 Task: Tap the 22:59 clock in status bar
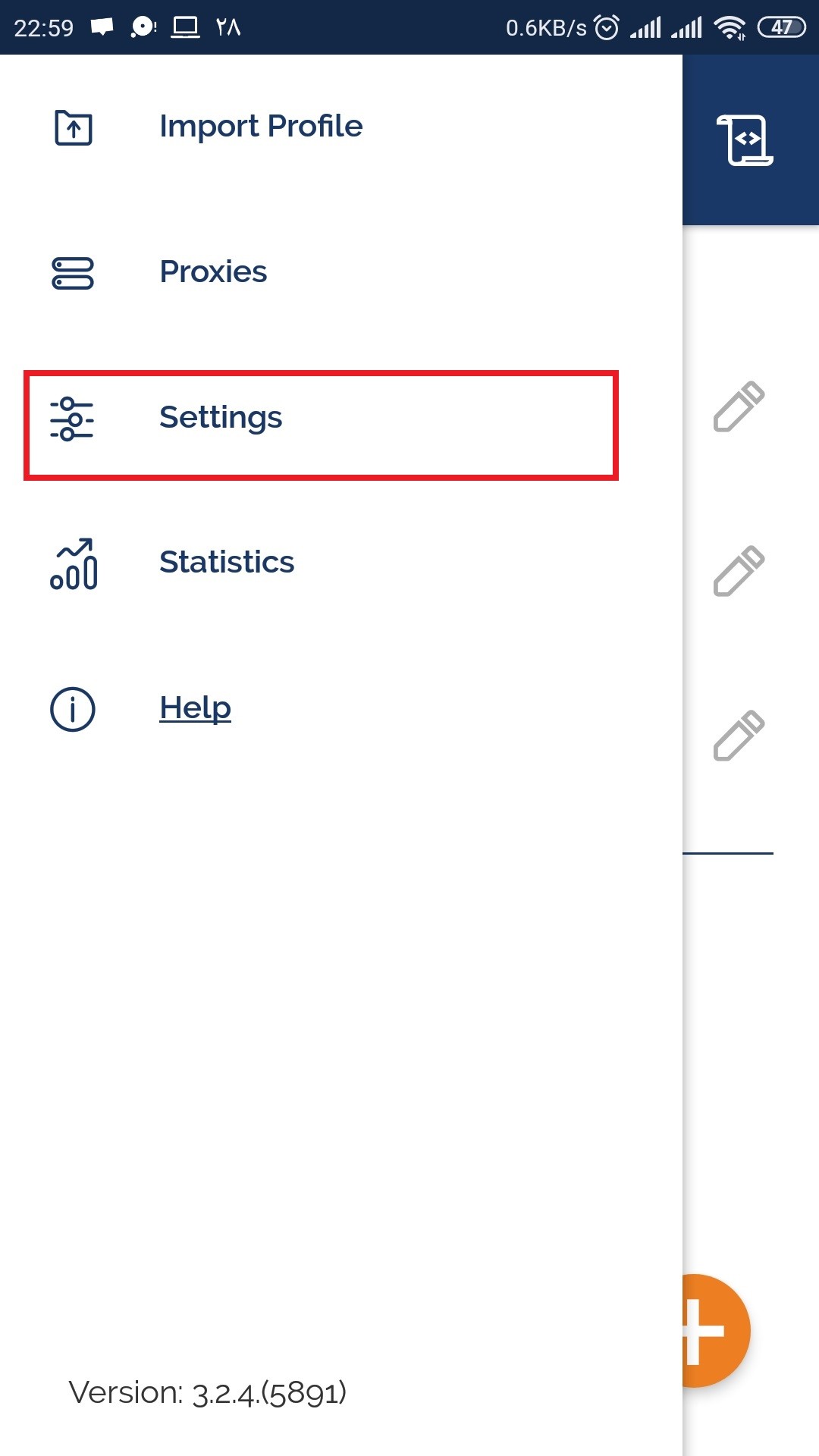(x=44, y=28)
